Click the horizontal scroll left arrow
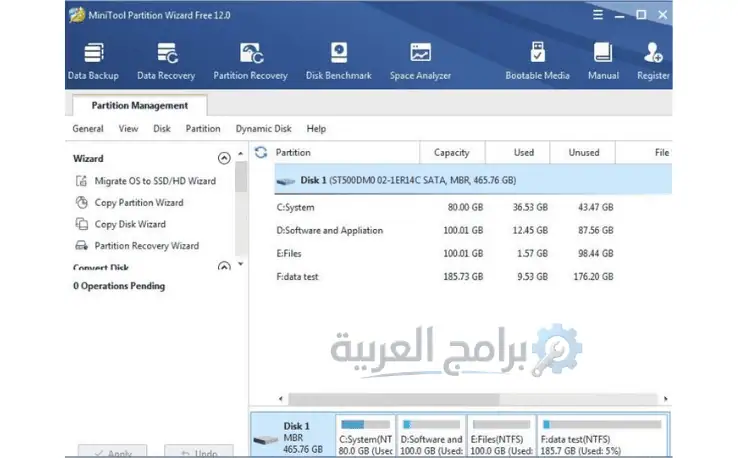 pos(281,399)
